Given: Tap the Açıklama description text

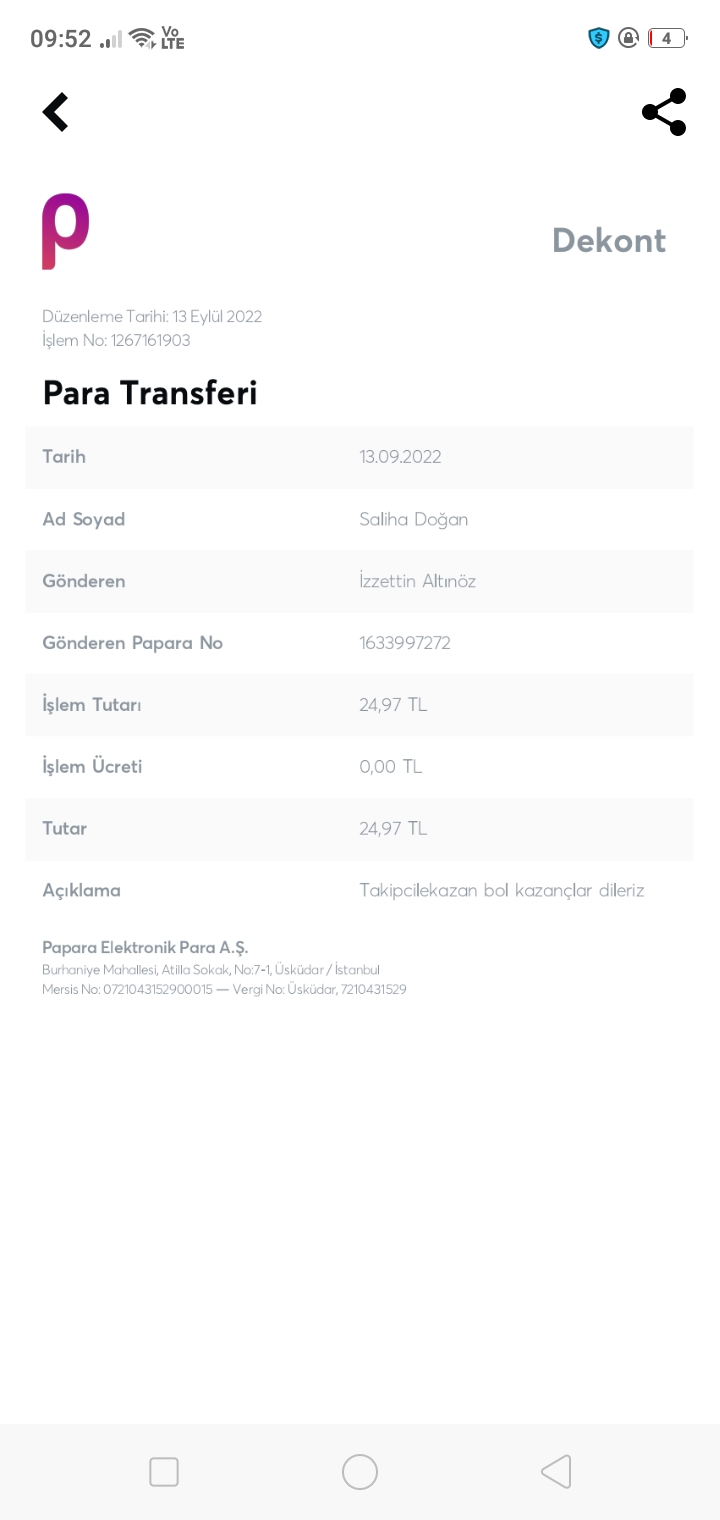Looking at the screenshot, I should click(x=502, y=890).
